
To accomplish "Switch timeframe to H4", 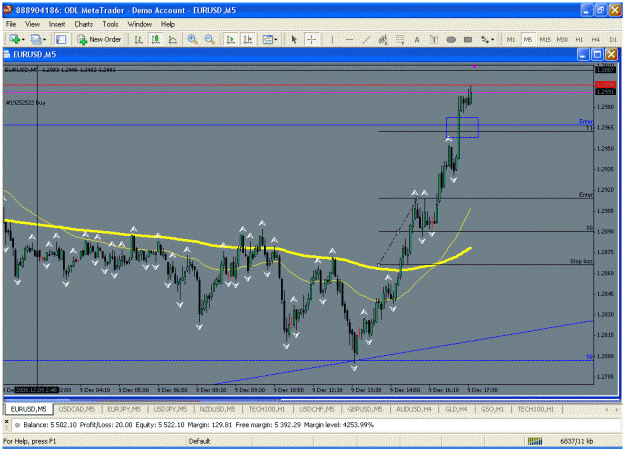I will (x=596, y=39).
